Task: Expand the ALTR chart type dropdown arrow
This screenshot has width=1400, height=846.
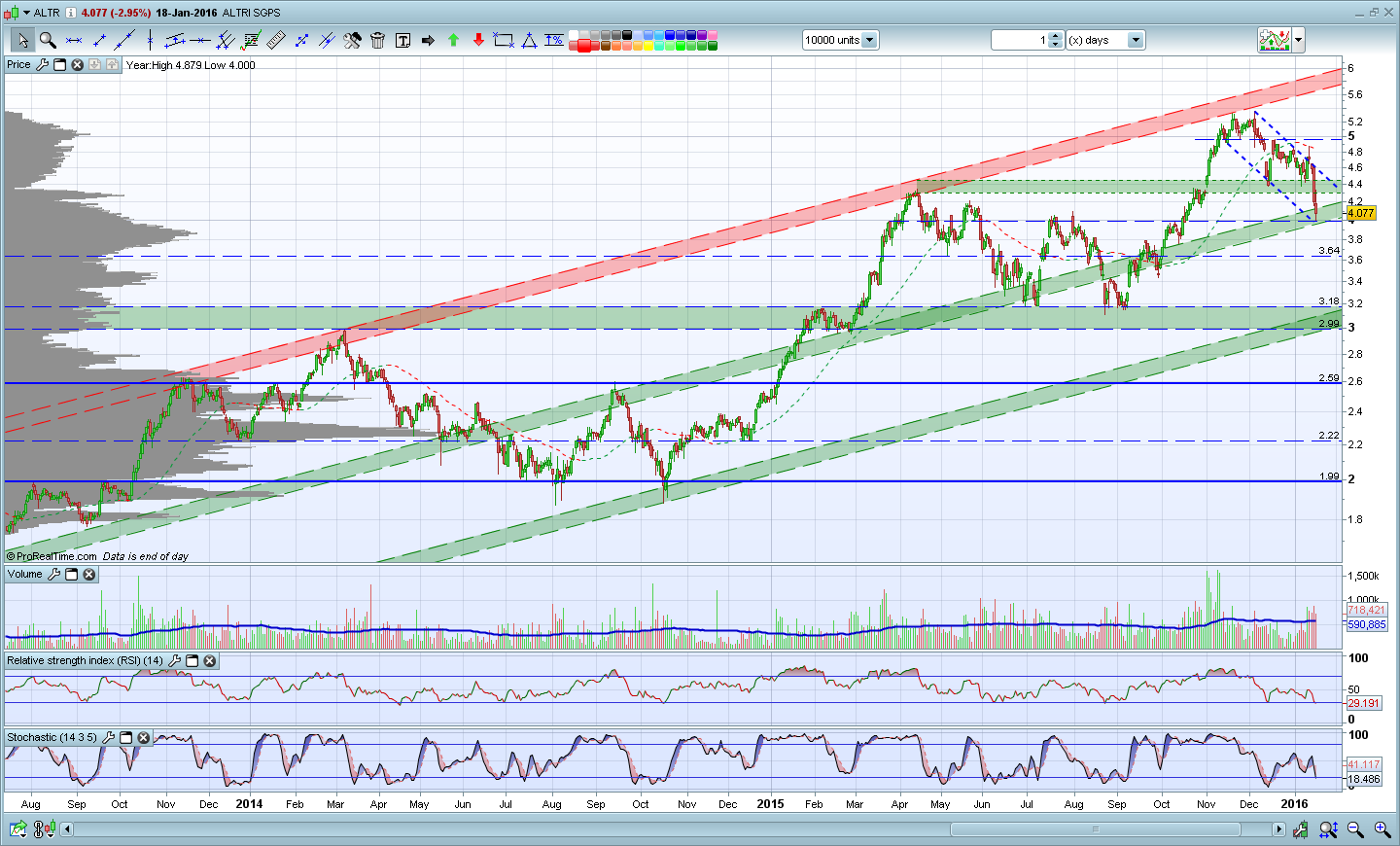Action: click(26, 13)
